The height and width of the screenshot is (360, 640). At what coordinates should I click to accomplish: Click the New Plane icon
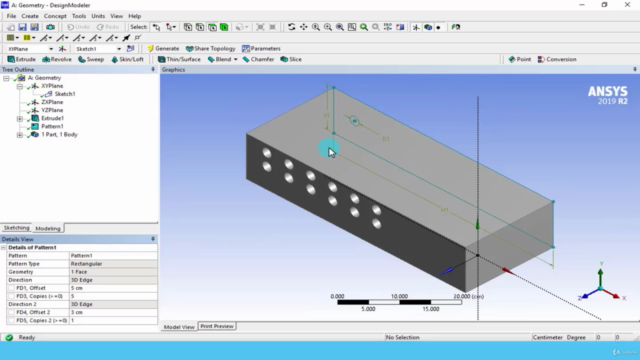(x=62, y=49)
